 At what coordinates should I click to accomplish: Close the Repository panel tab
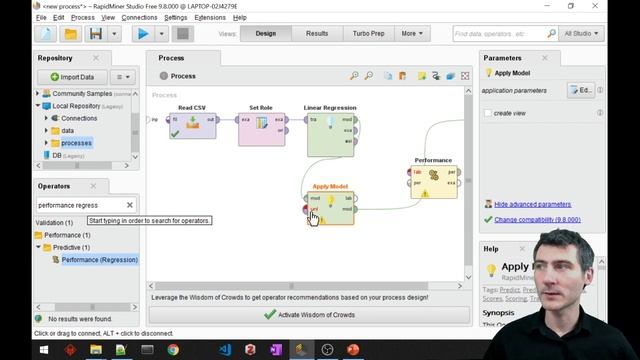click(96, 58)
